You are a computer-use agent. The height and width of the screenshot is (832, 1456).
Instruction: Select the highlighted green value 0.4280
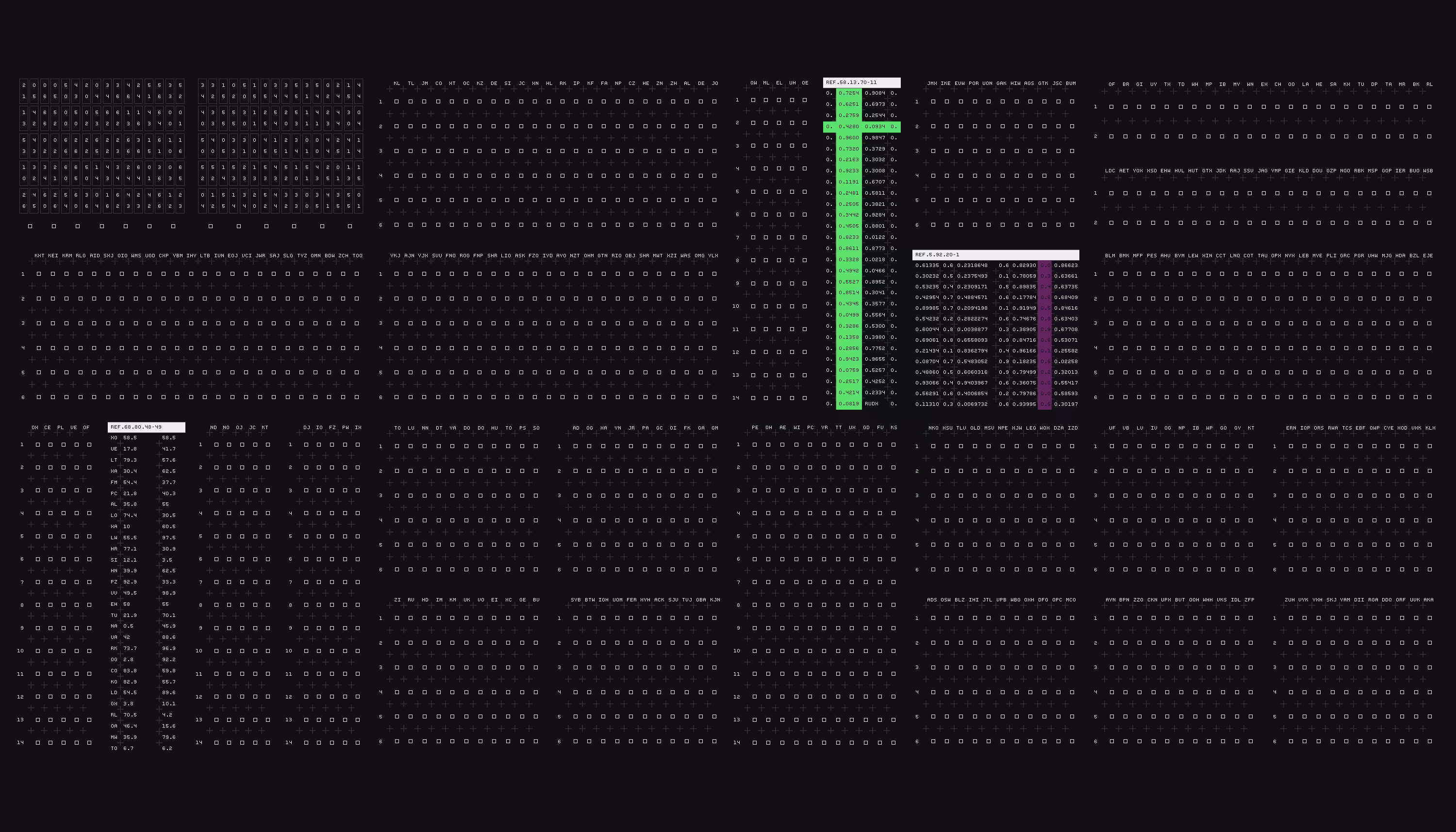click(849, 126)
